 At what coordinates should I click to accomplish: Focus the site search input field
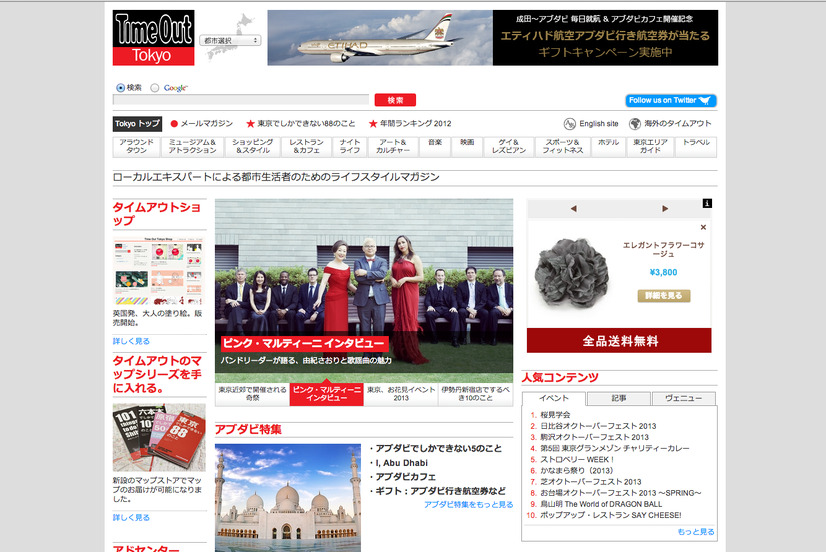point(241,100)
